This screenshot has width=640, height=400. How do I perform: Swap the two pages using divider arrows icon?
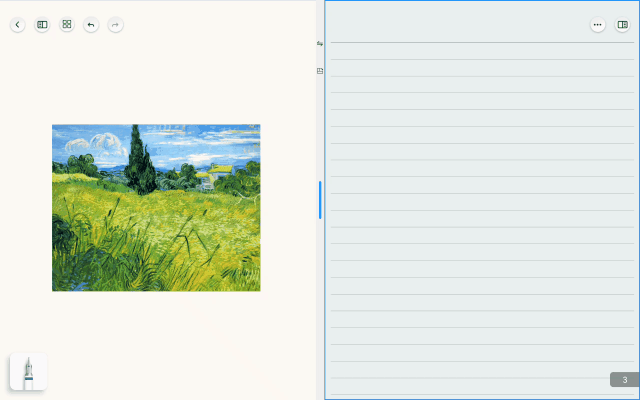320,43
